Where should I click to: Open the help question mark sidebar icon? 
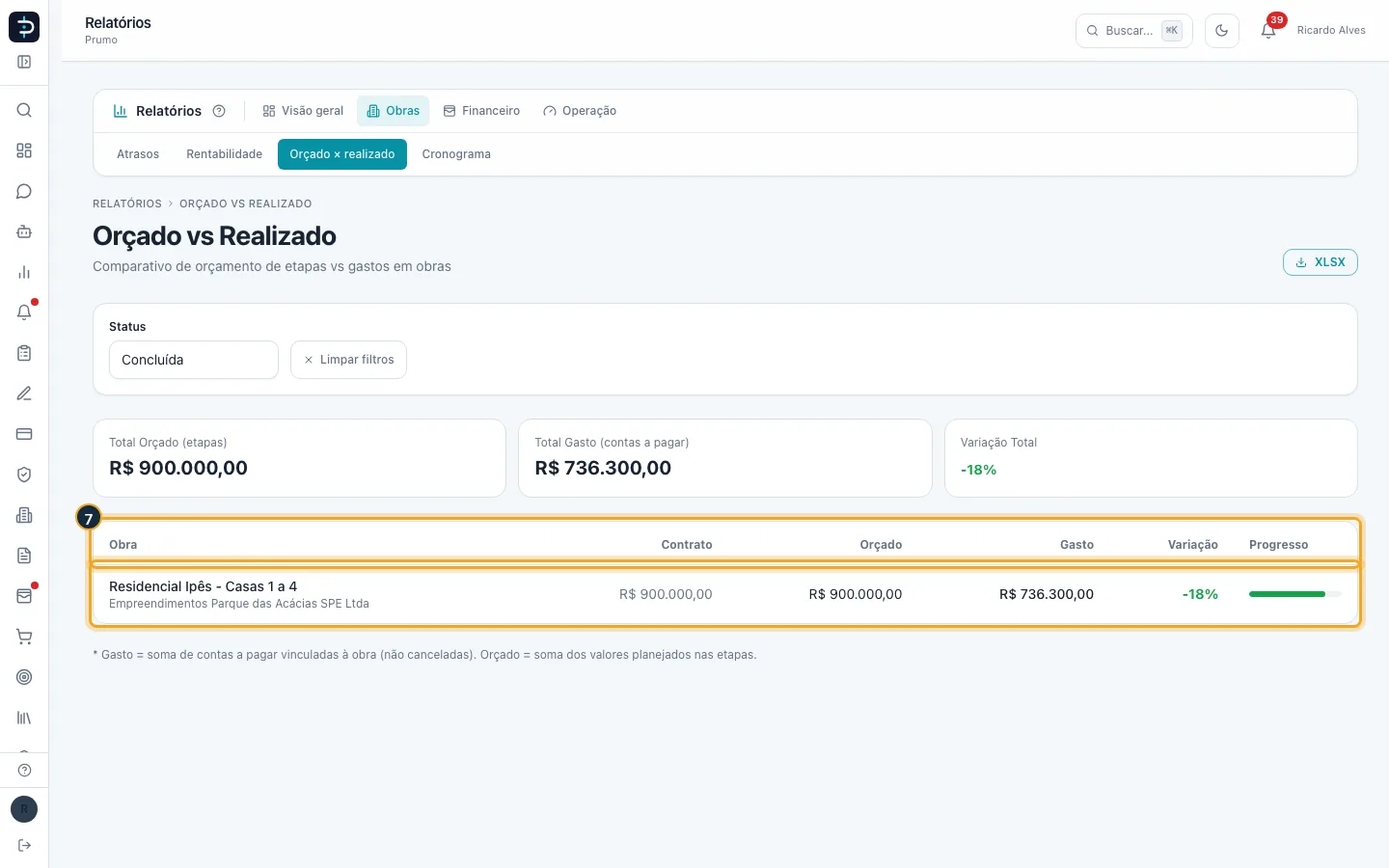(24, 770)
